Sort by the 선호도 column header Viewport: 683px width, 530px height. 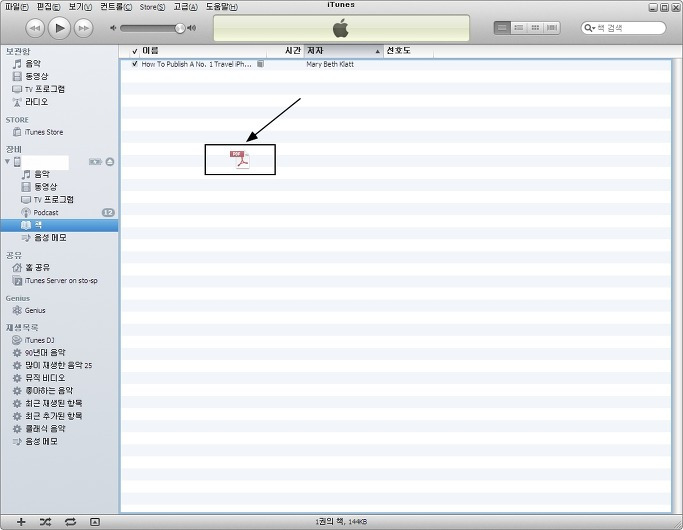click(x=408, y=51)
